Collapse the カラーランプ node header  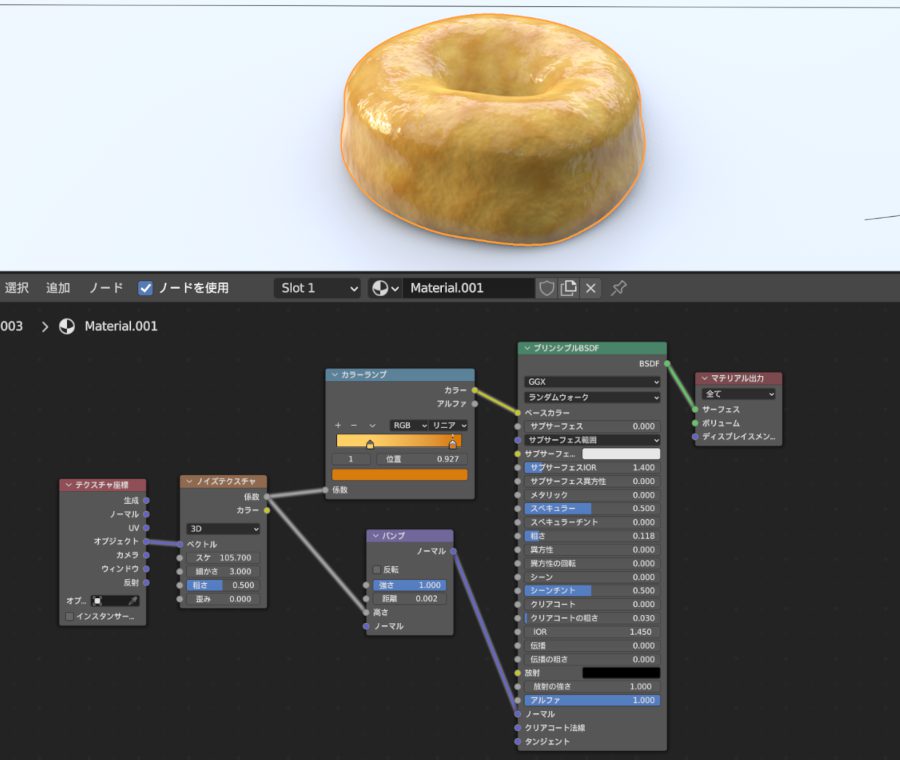pyautogui.click(x=334, y=375)
